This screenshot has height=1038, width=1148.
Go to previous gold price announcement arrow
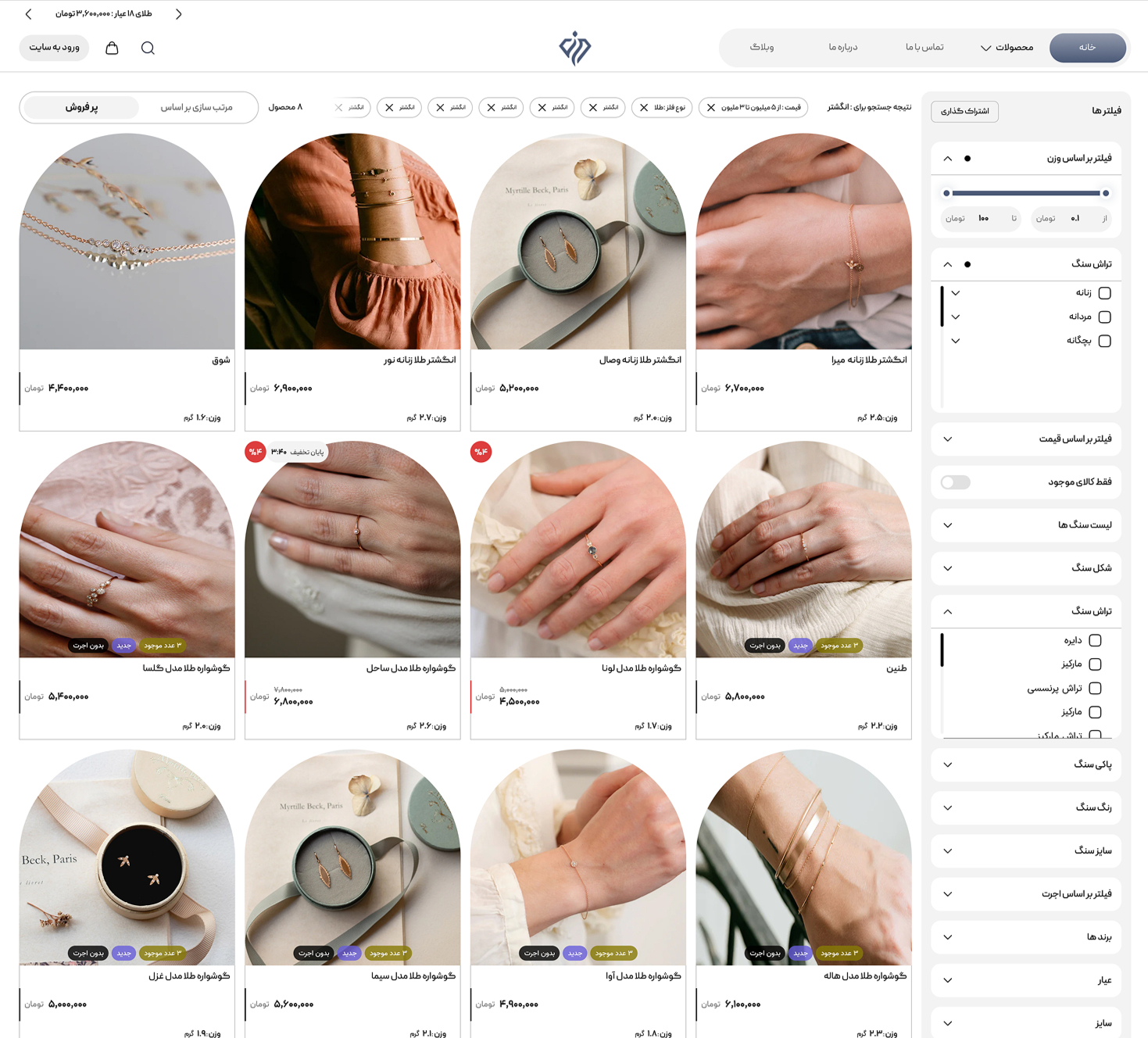29,14
